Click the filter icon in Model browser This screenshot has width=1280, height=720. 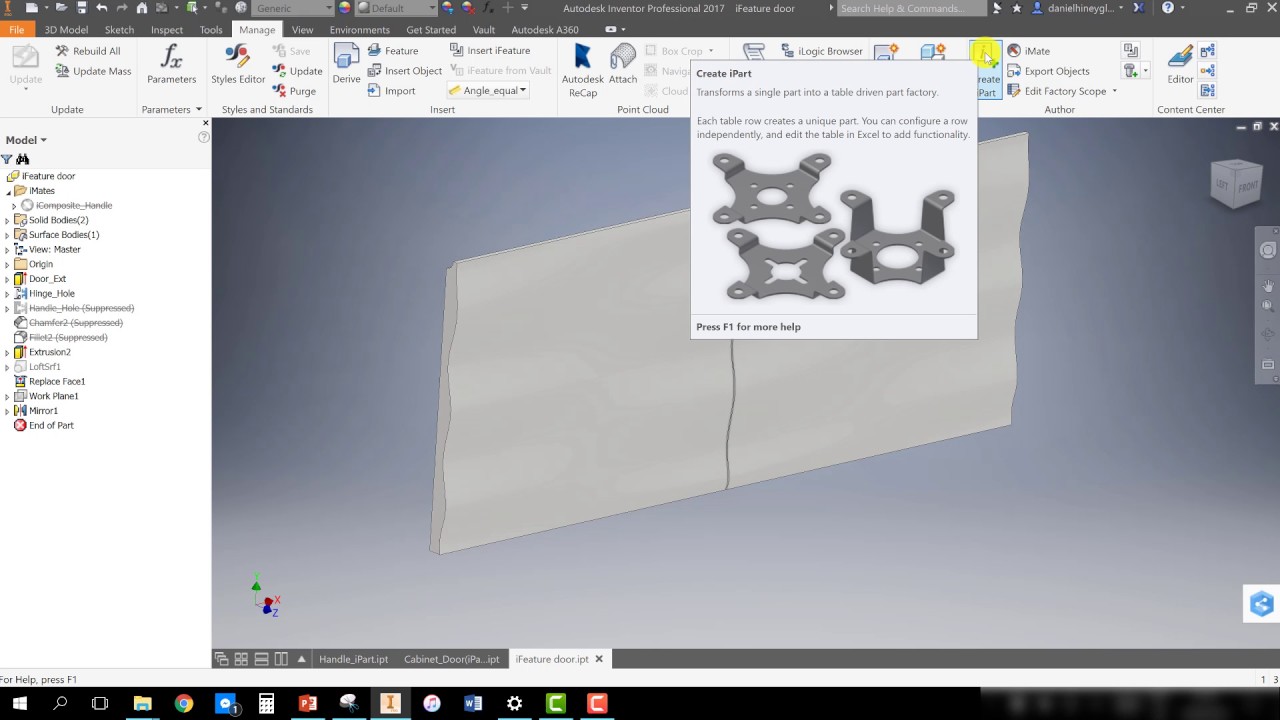(7, 159)
